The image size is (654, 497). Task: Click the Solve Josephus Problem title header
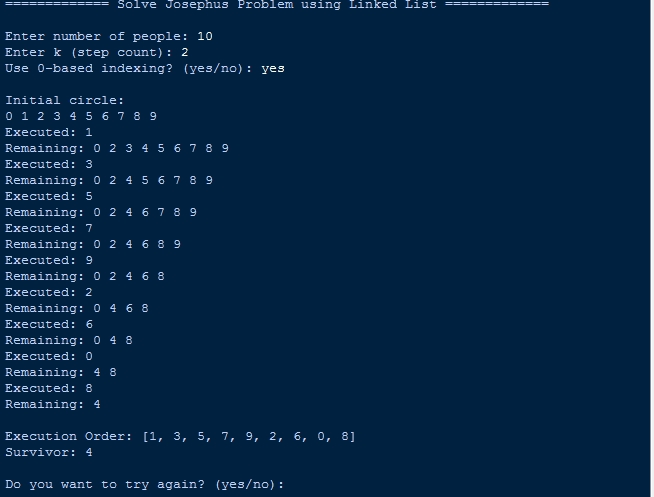(x=276, y=5)
